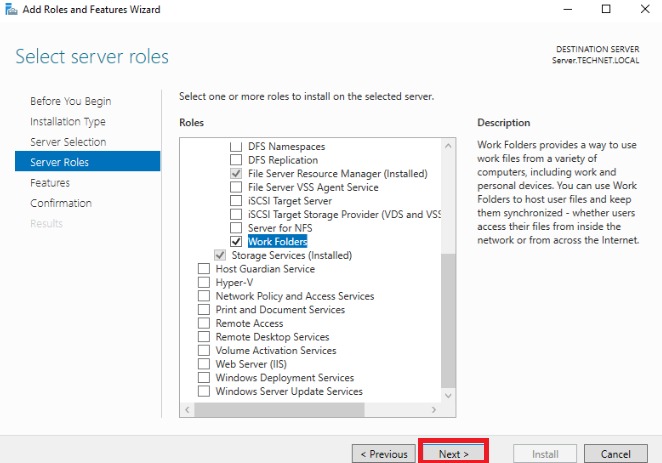Viewport: 662px width, 463px height.
Task: Select the DFS Replication label
Action: (283, 160)
